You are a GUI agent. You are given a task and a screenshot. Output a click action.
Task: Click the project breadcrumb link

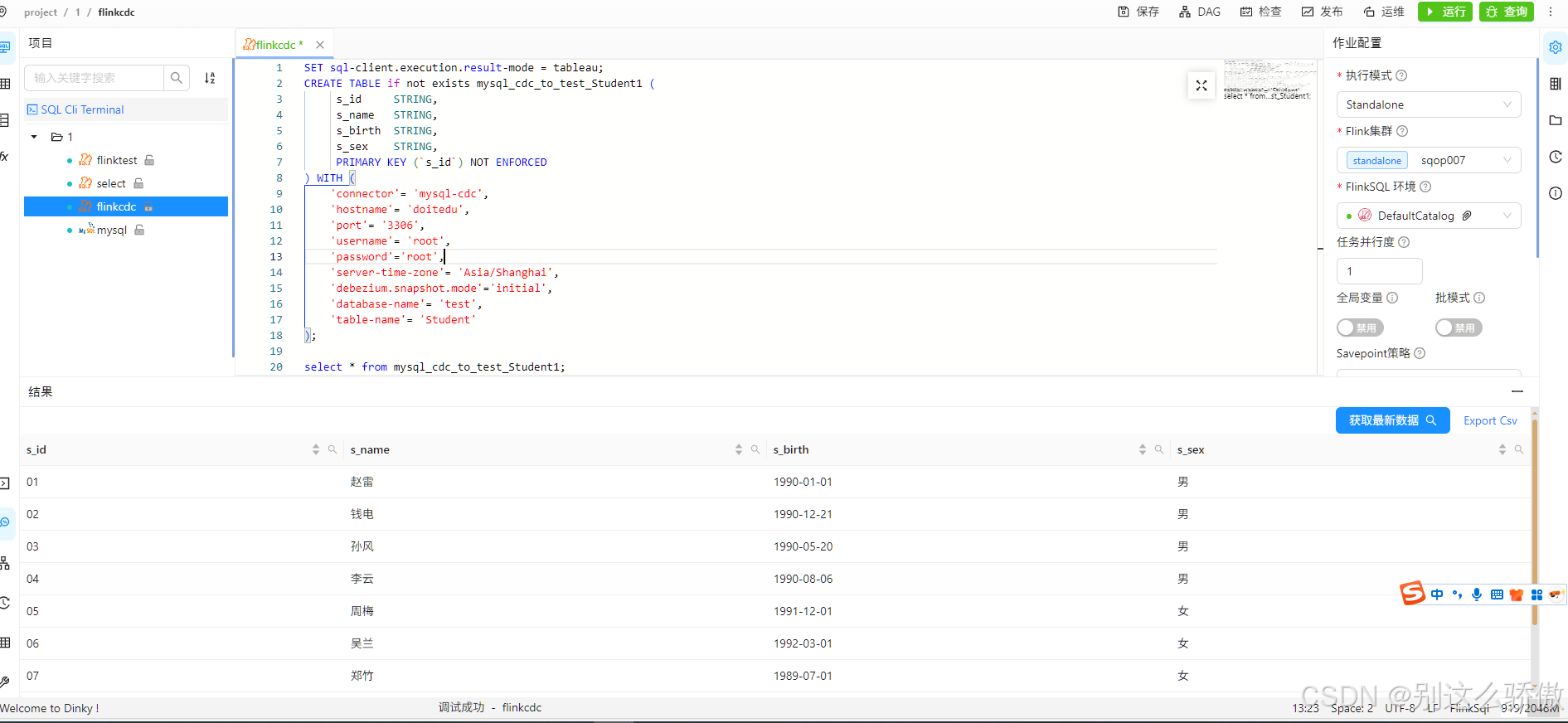41,12
